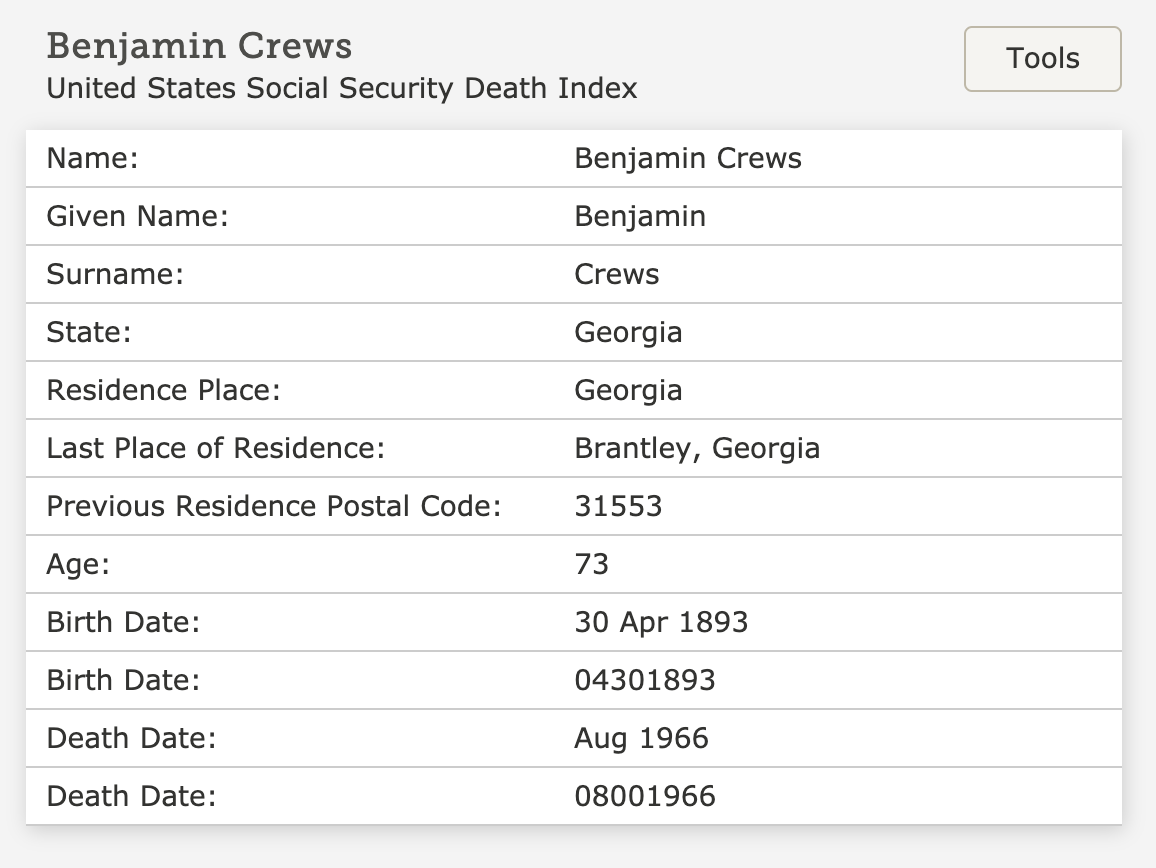This screenshot has width=1156, height=868.
Task: Select the Residence Place value 'Georgia'
Action: point(628,392)
